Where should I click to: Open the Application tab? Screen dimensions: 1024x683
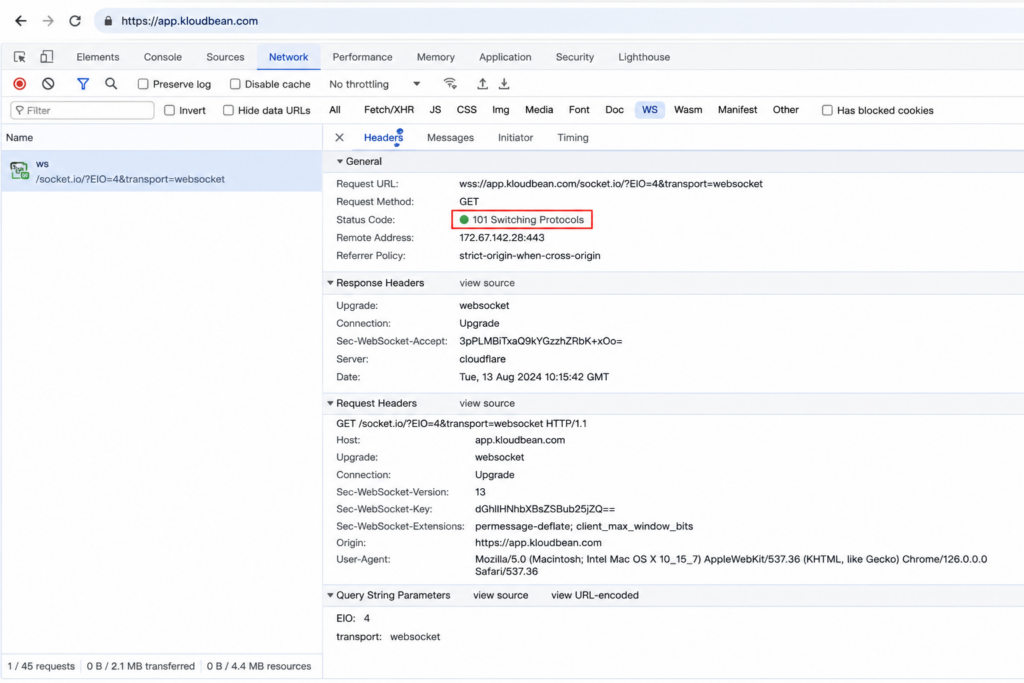click(505, 57)
